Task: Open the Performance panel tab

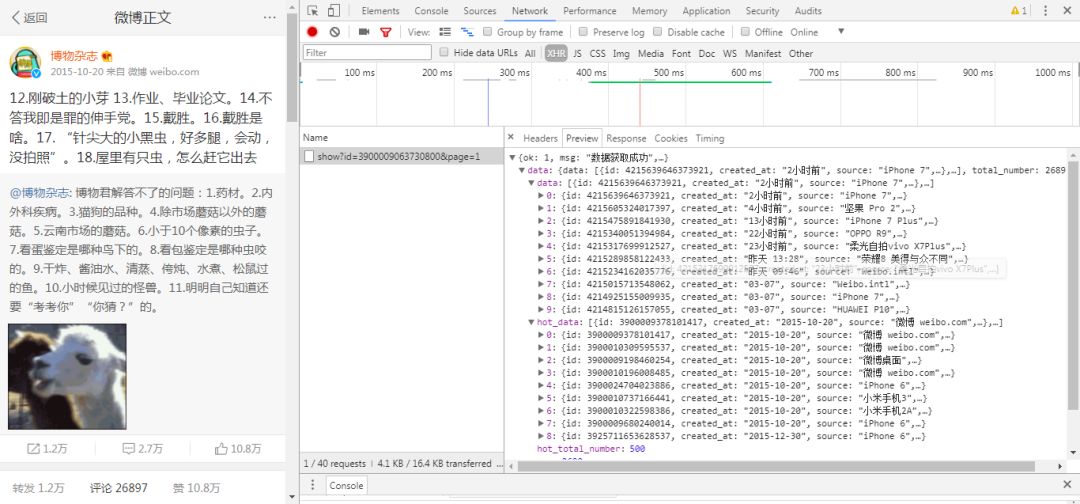Action: 588,10
